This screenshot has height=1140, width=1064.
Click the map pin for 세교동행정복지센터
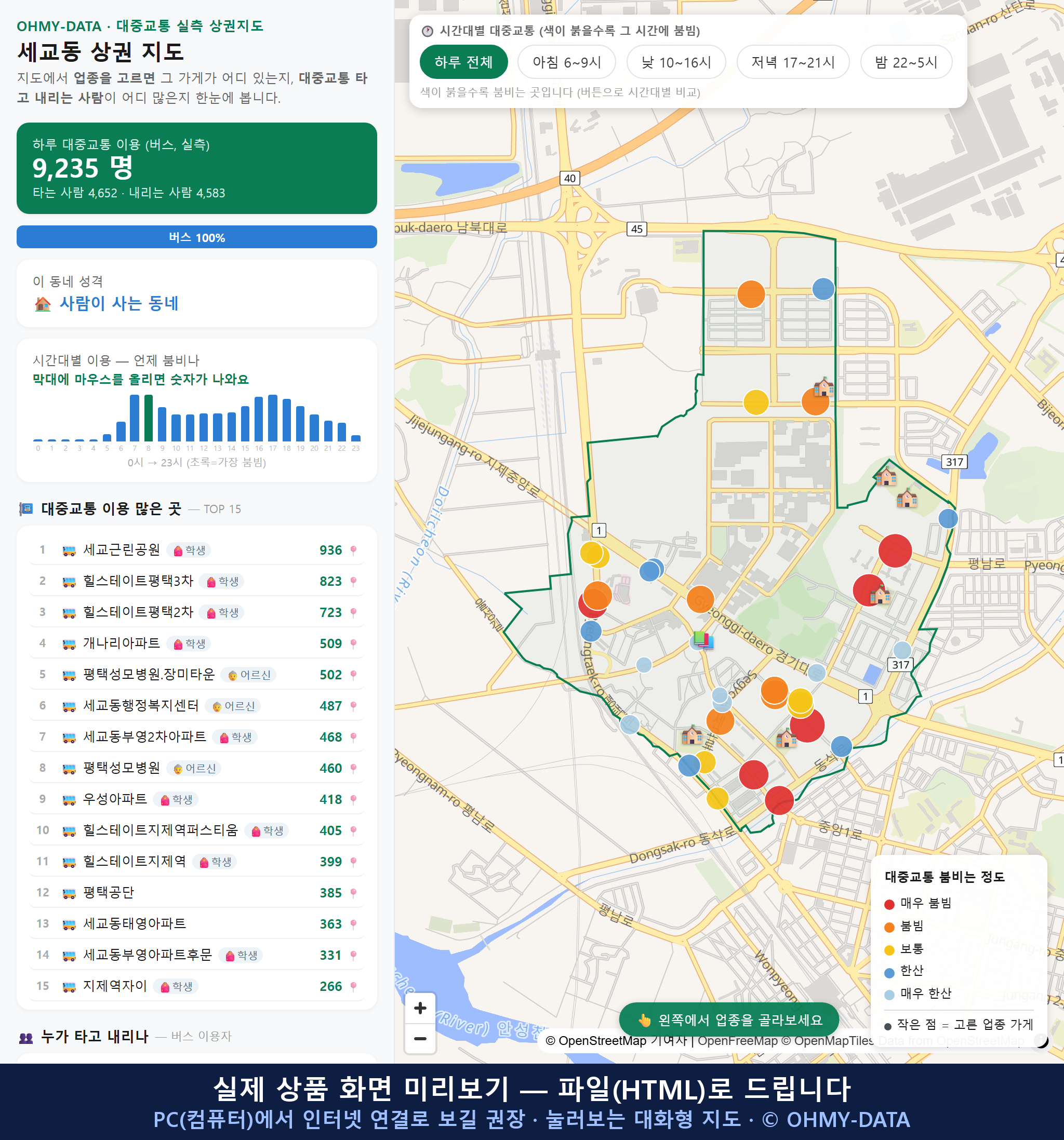[x=353, y=706]
